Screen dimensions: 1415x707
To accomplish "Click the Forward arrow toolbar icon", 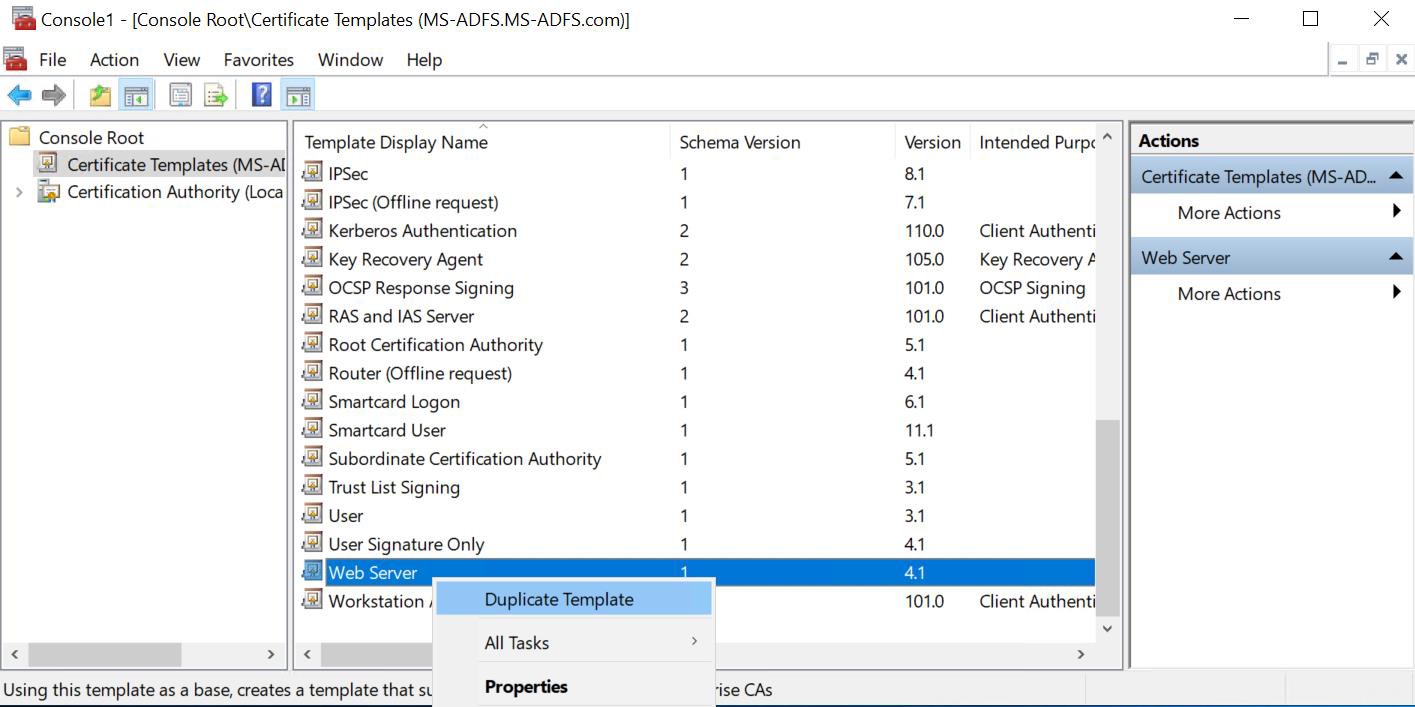I will [53, 95].
